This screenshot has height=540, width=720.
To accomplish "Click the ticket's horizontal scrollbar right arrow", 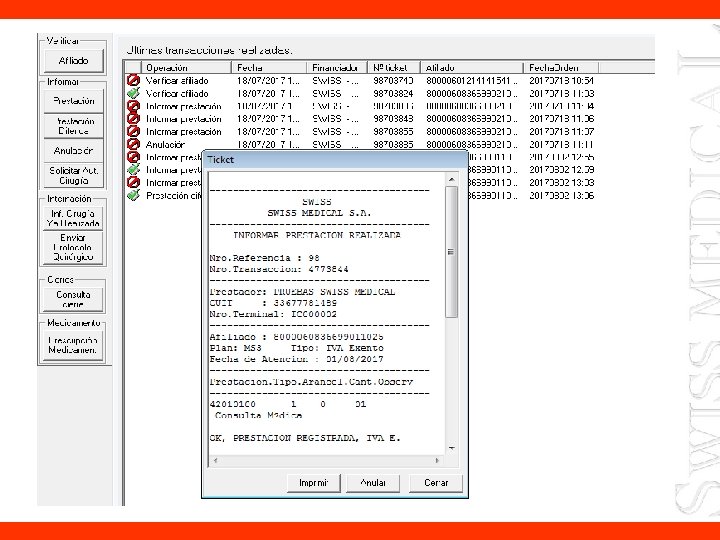I will [437, 460].
